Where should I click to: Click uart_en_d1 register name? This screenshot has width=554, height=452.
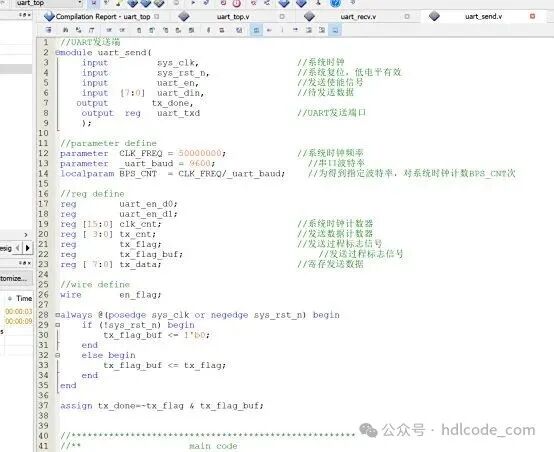[x=146, y=214]
